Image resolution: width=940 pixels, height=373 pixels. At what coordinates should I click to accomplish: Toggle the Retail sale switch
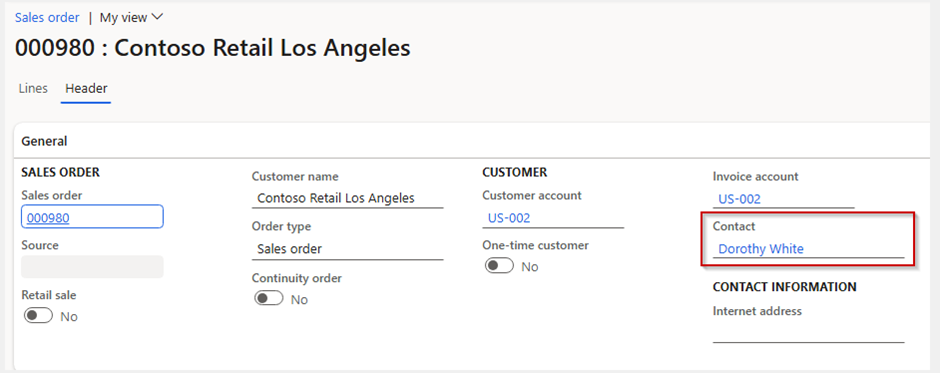pos(38,316)
